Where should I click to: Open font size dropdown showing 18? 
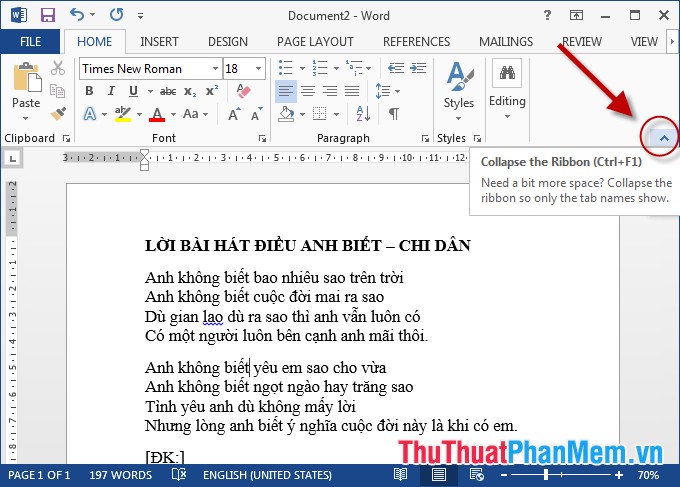click(x=258, y=69)
